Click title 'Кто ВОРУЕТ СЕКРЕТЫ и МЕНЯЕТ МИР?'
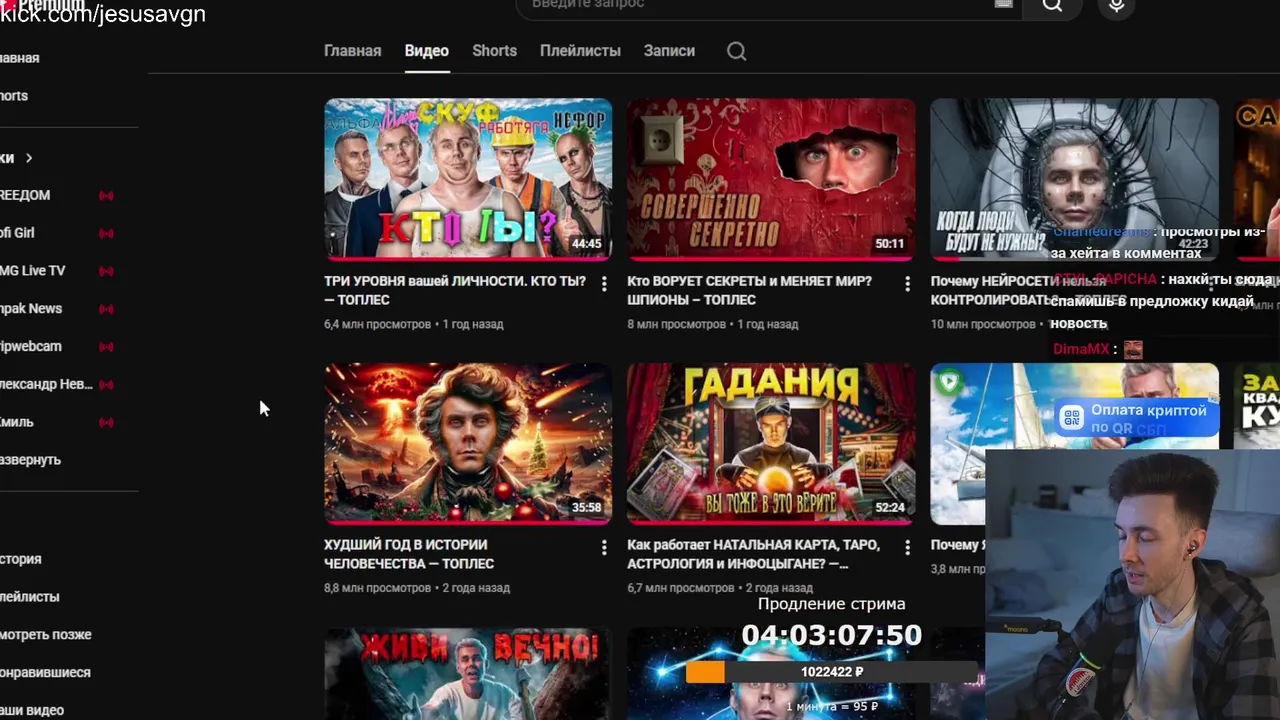This screenshot has height=720, width=1280. point(749,291)
